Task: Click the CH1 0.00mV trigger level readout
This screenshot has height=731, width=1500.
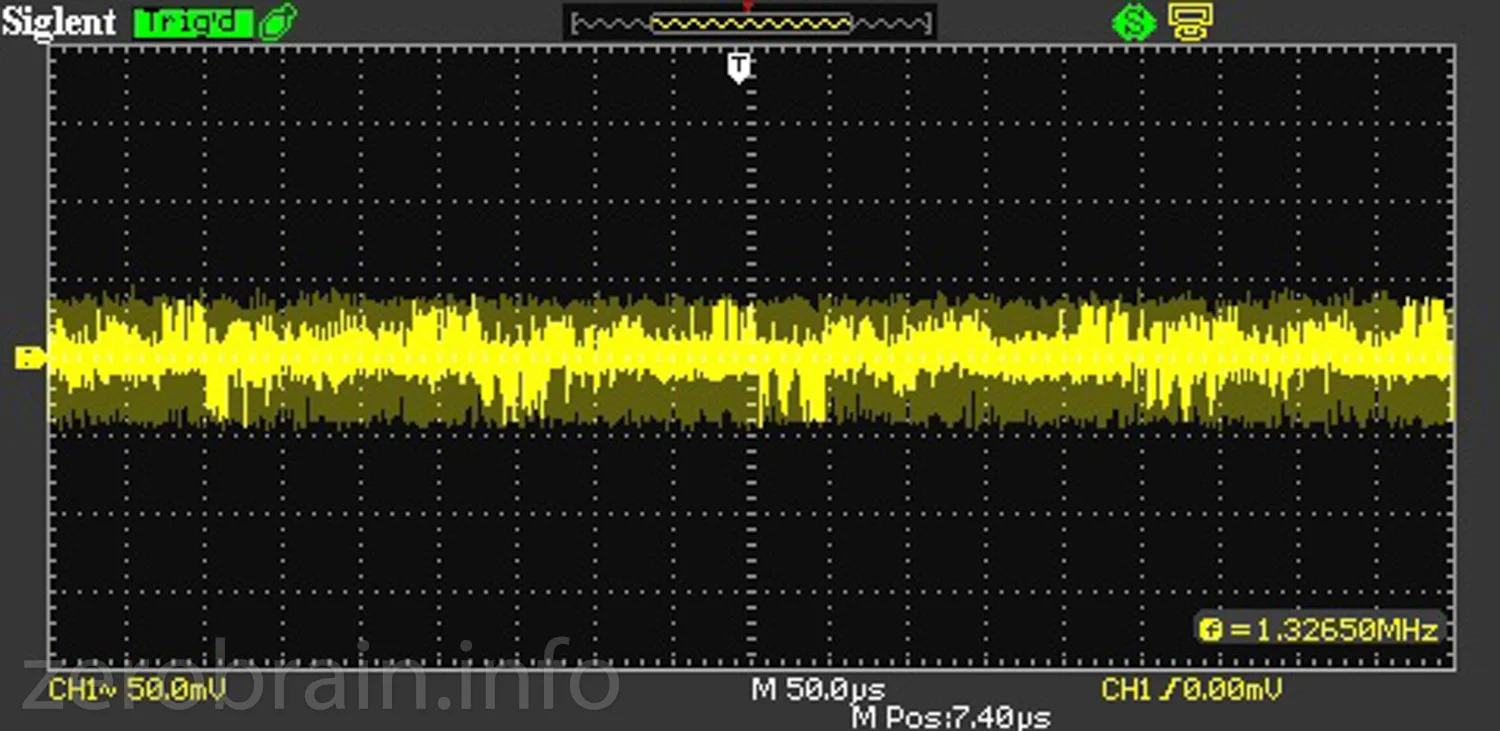Action: click(1192, 689)
